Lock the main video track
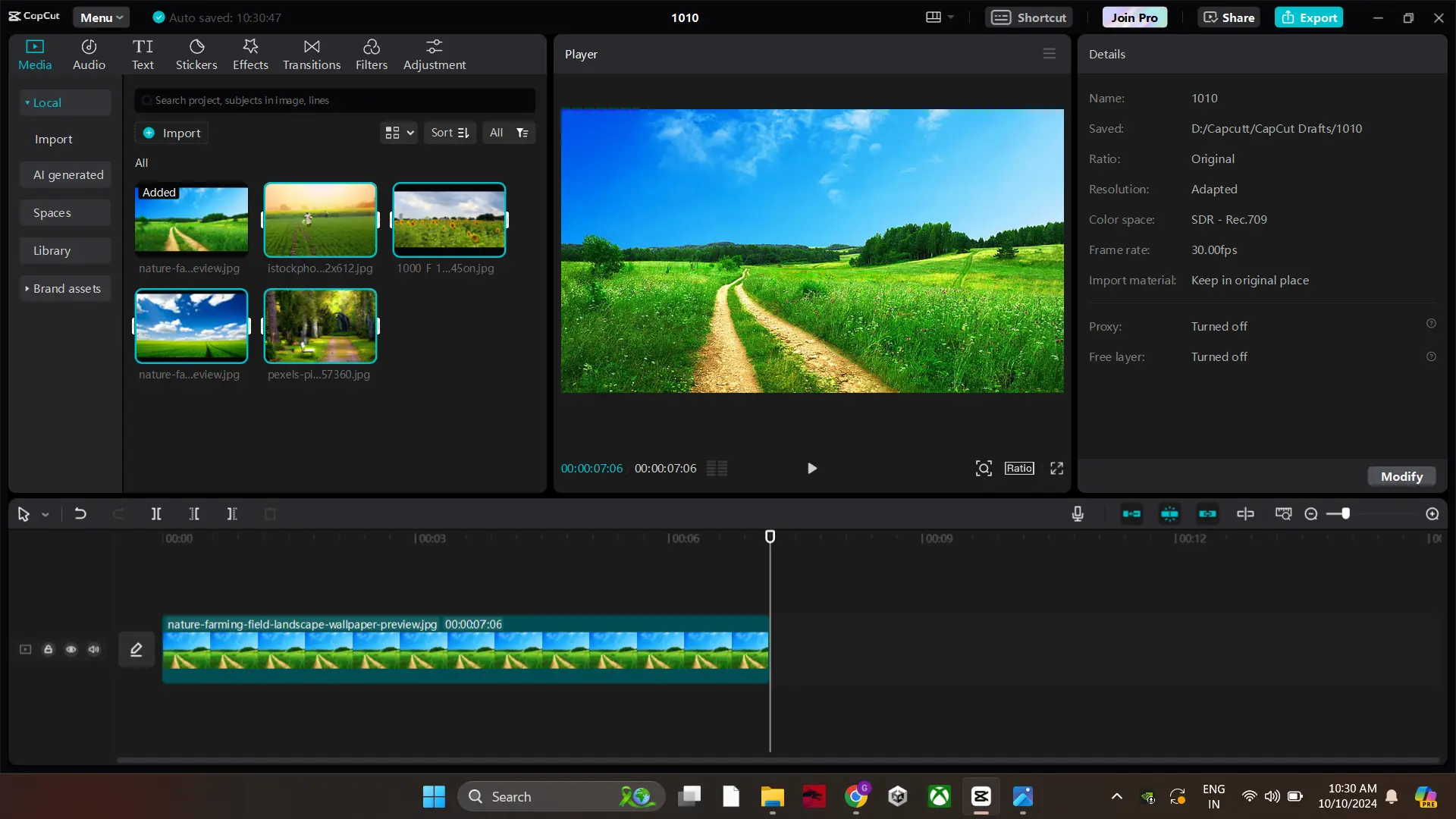The height and width of the screenshot is (819, 1456). (x=48, y=649)
